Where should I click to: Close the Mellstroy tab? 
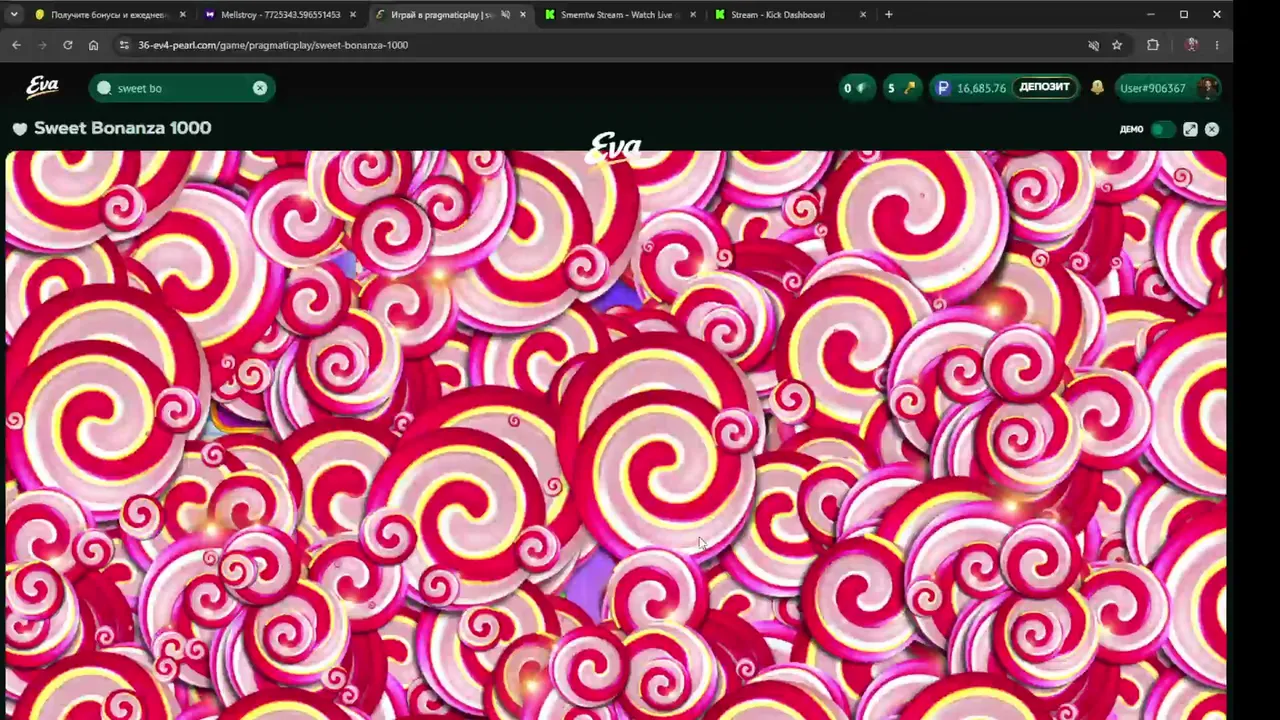coord(352,15)
